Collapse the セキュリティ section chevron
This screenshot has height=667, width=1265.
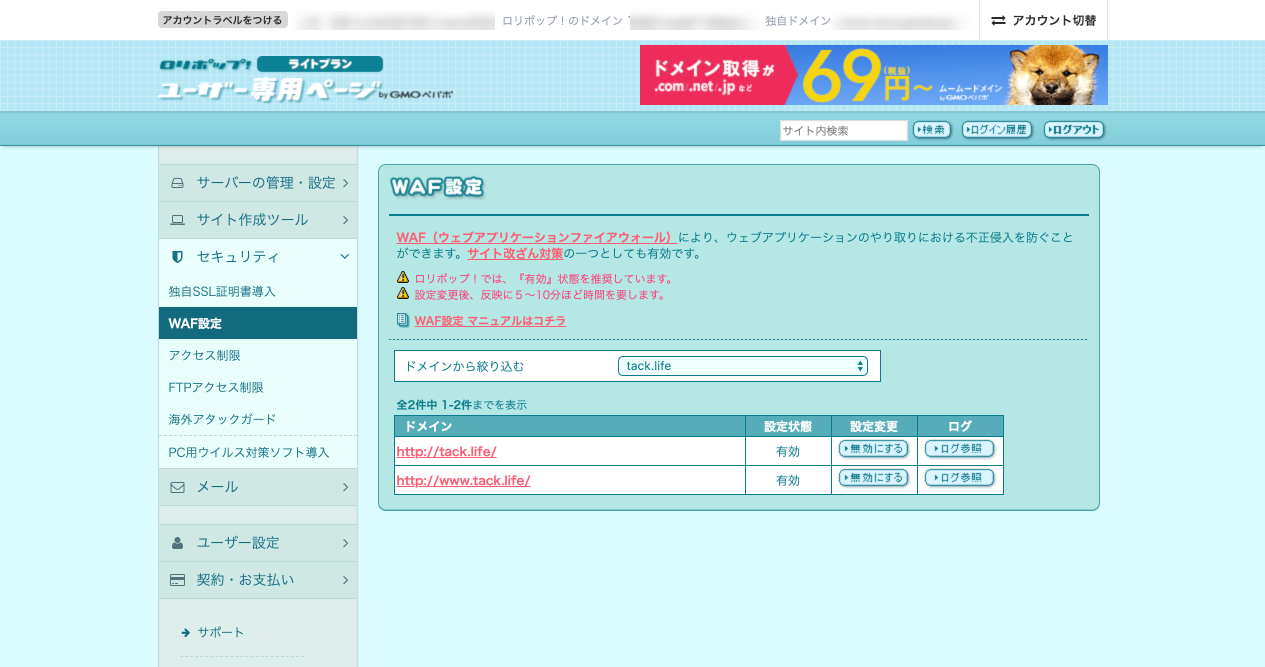pyautogui.click(x=345, y=257)
